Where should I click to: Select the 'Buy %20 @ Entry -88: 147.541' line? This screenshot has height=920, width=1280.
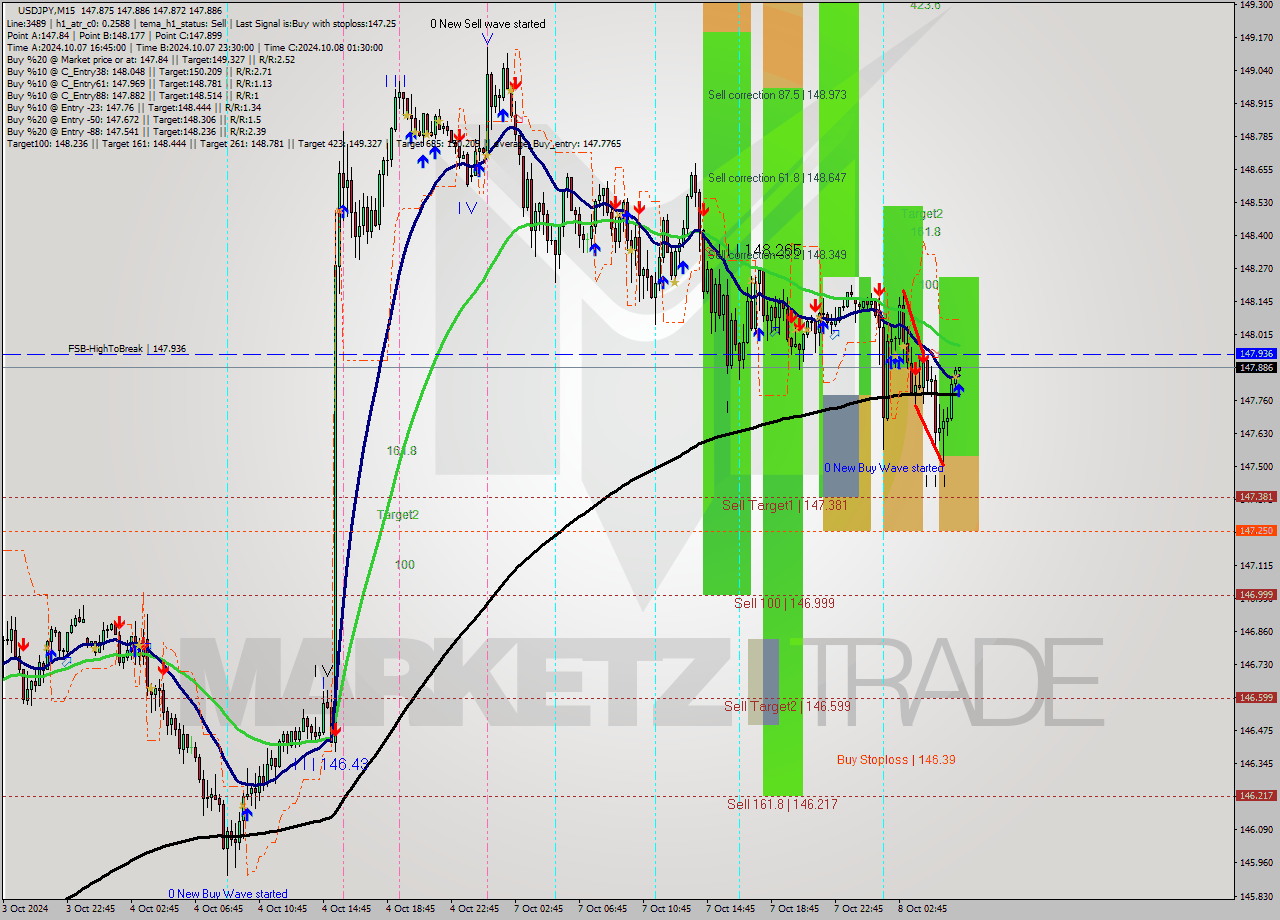click(136, 132)
